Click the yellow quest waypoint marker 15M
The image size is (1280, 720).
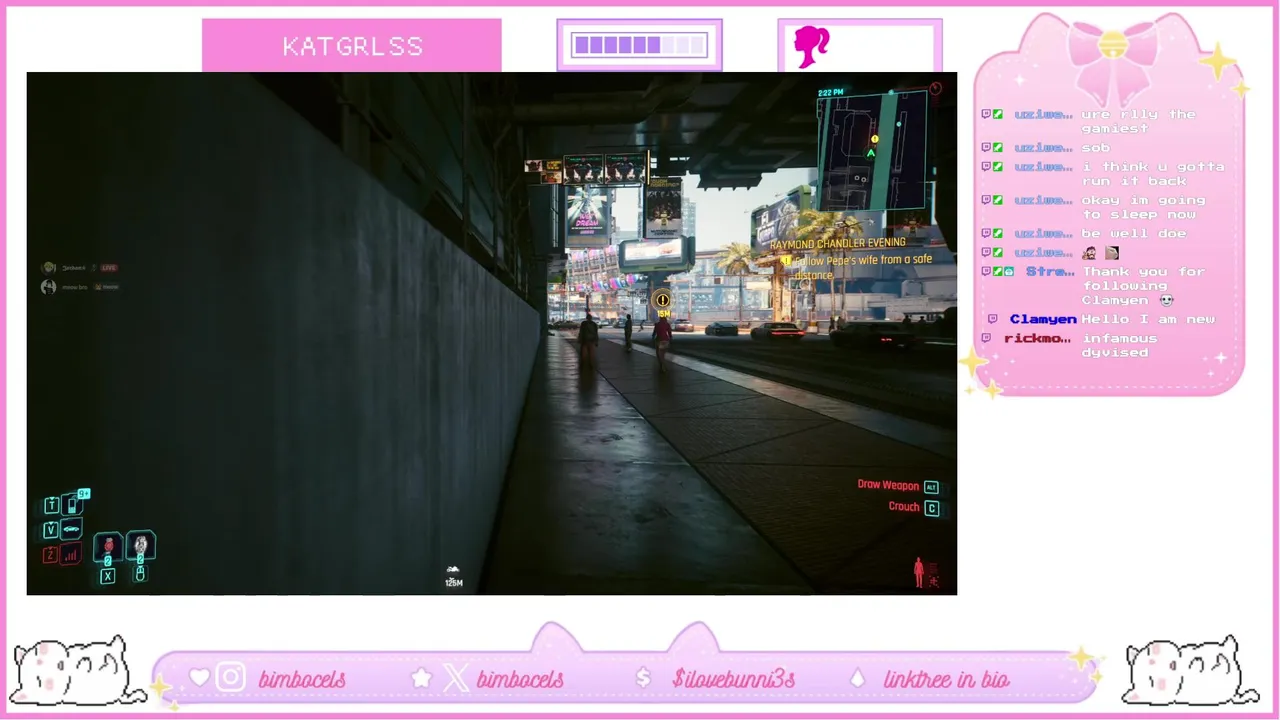point(662,304)
